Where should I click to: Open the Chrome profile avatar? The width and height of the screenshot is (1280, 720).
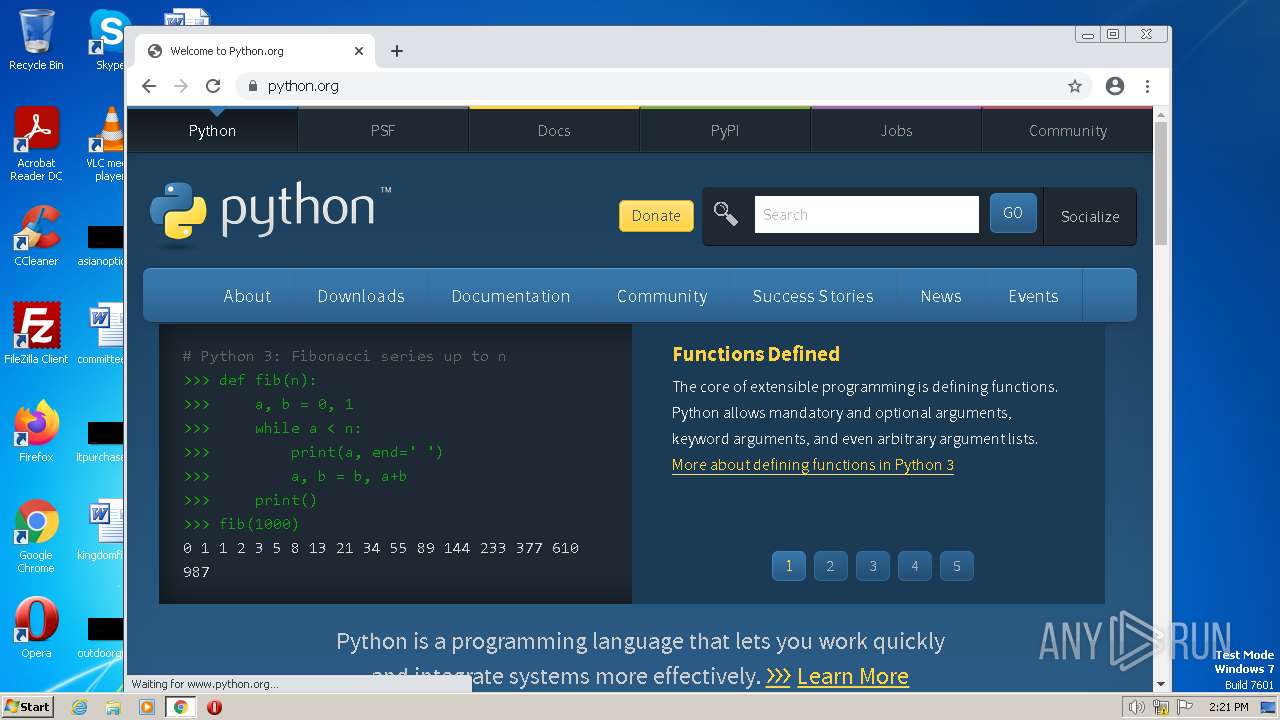1115,86
